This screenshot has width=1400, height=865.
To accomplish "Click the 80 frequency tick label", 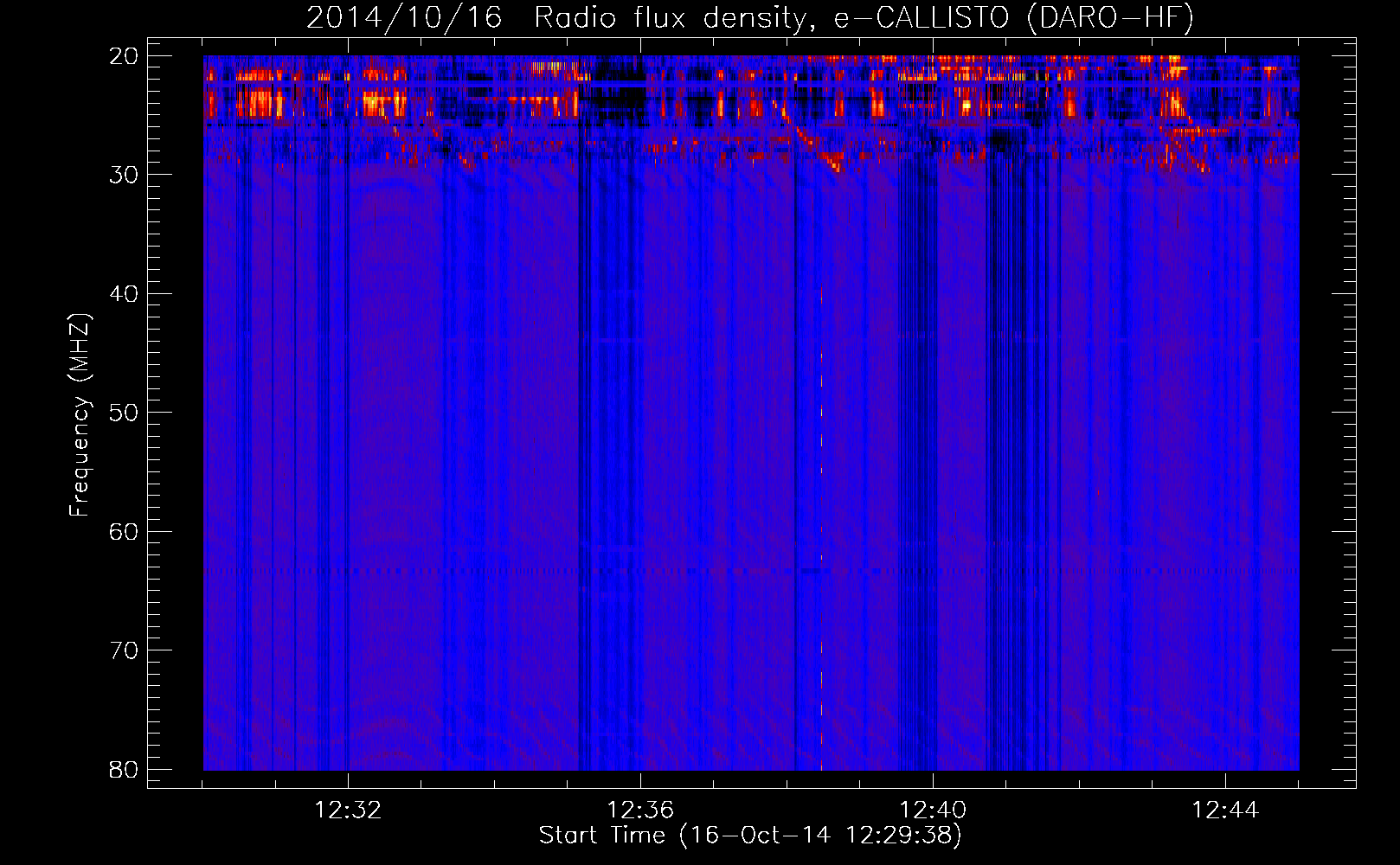I will 124,770.
